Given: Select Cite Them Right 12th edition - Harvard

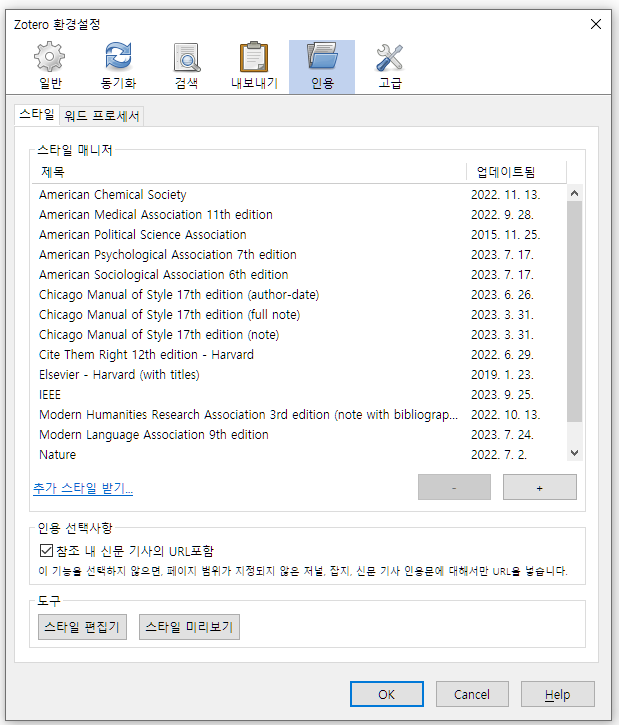Looking at the screenshot, I should coord(299,355).
